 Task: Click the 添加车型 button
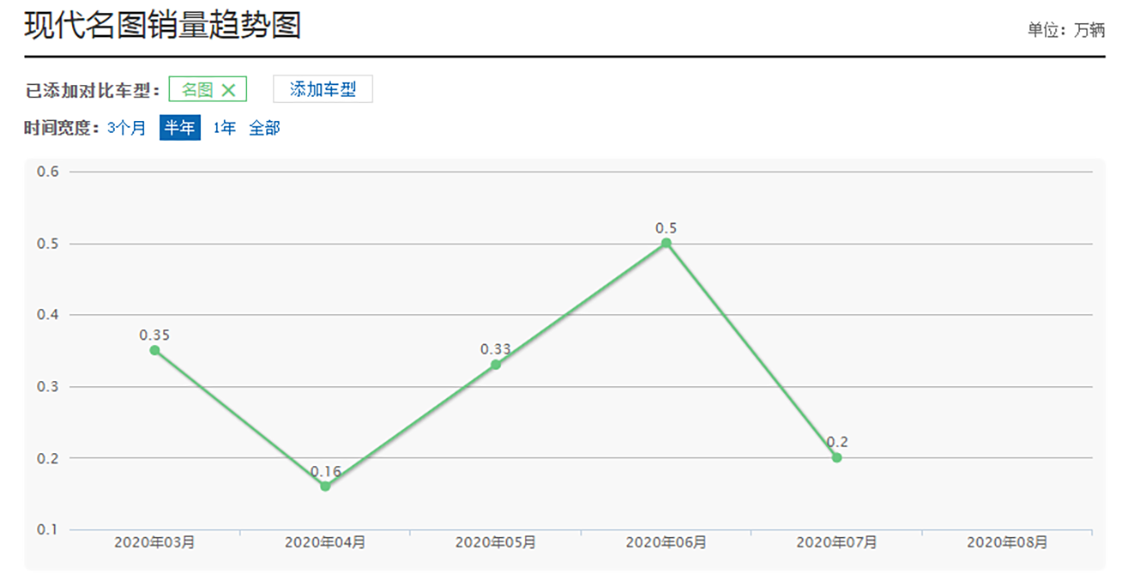323,89
